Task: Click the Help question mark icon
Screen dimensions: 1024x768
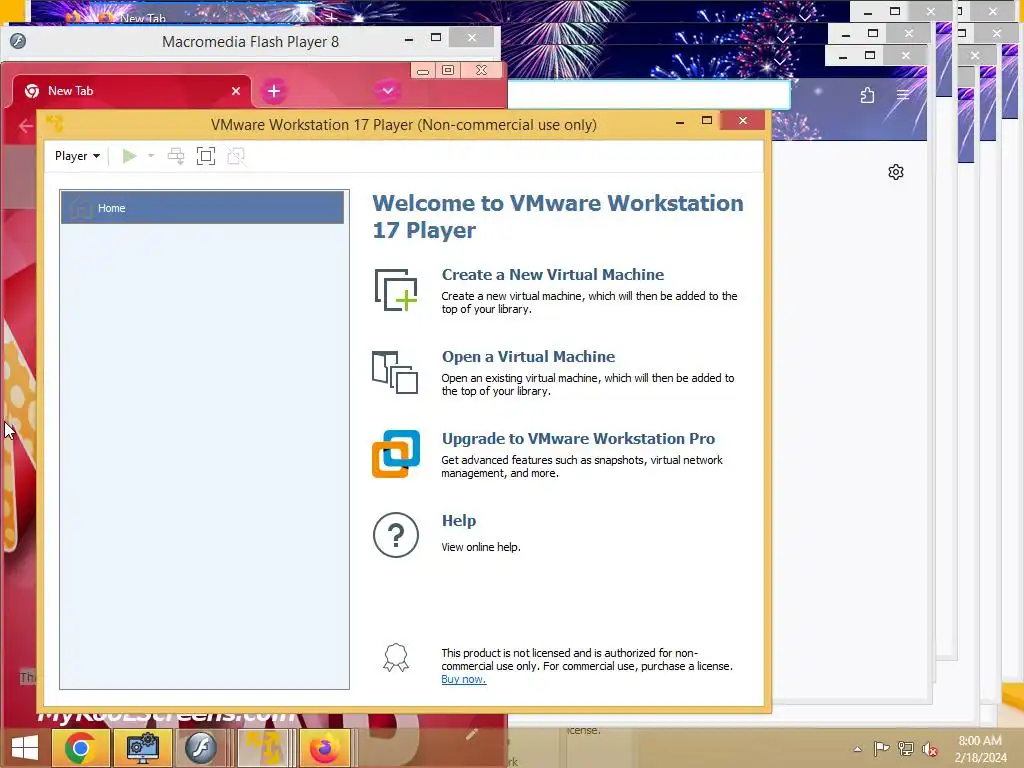Action: pos(396,535)
